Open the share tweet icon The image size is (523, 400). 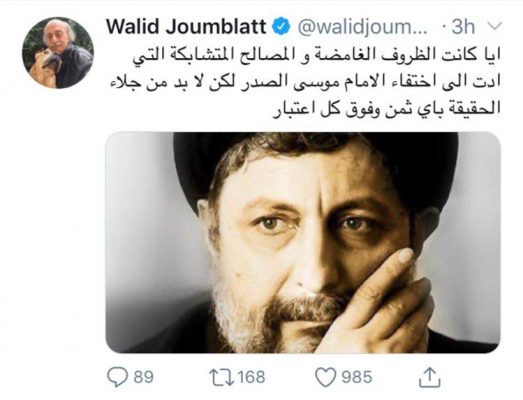[x=430, y=377]
